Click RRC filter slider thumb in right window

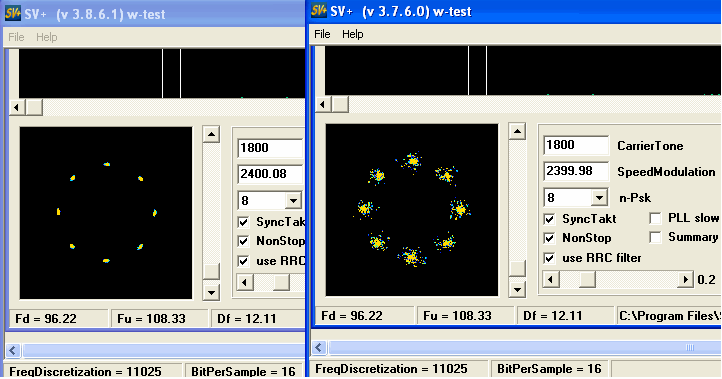tap(587, 279)
